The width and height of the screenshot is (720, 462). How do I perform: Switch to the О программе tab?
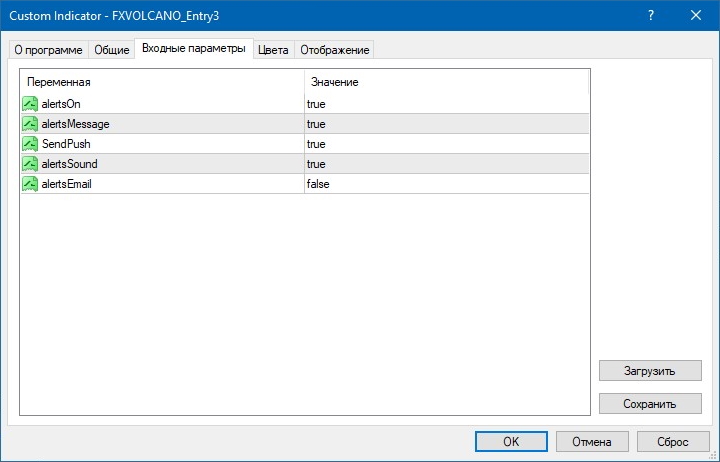pos(47,50)
